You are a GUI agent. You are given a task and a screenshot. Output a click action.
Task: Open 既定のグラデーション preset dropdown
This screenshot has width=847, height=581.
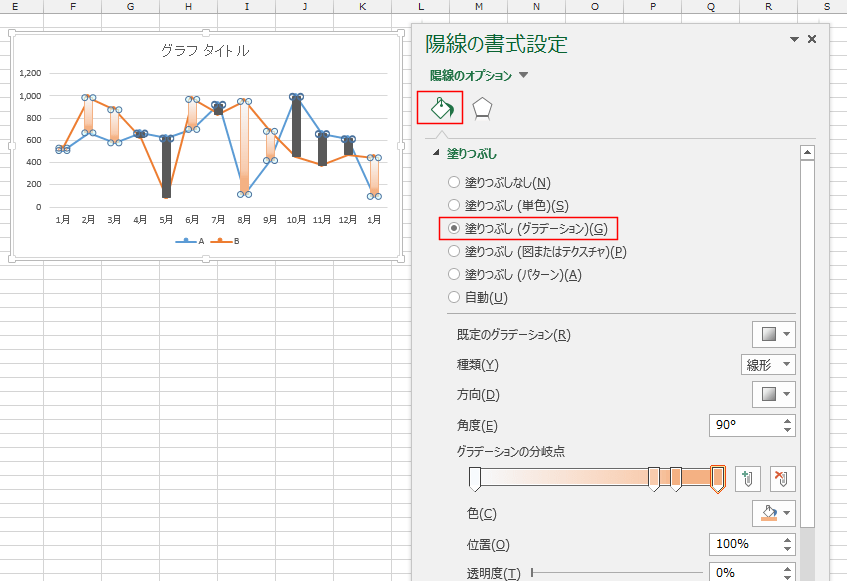(x=774, y=334)
